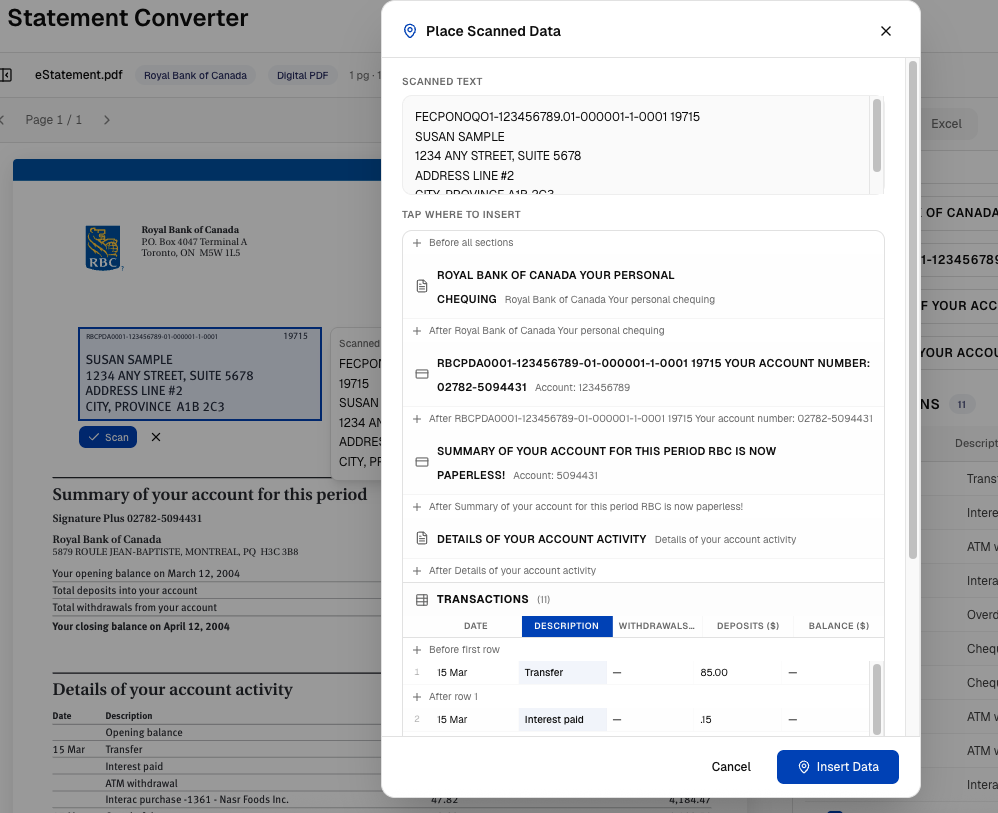Image resolution: width=998 pixels, height=813 pixels.
Task: Insert before all sections plus icon
Action: coord(417,243)
